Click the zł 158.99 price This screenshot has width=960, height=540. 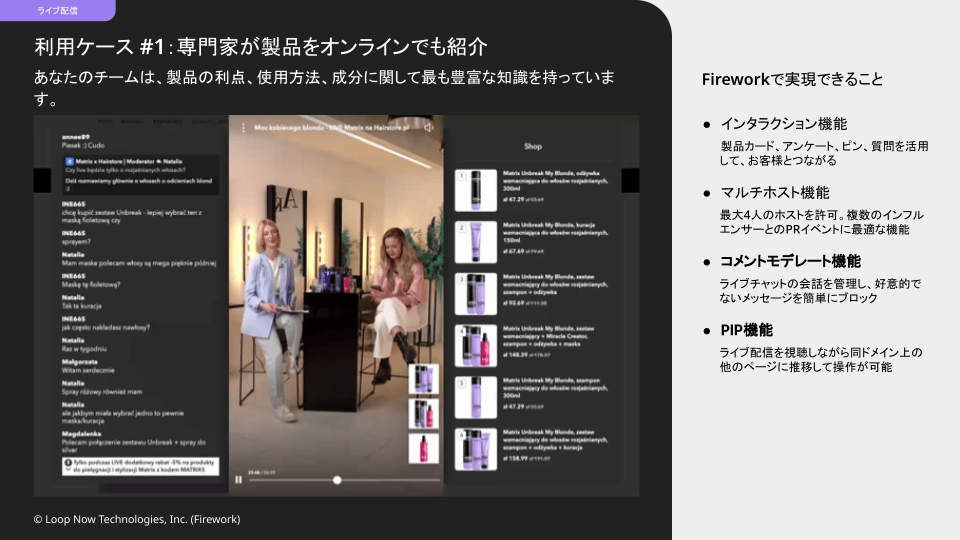point(515,458)
